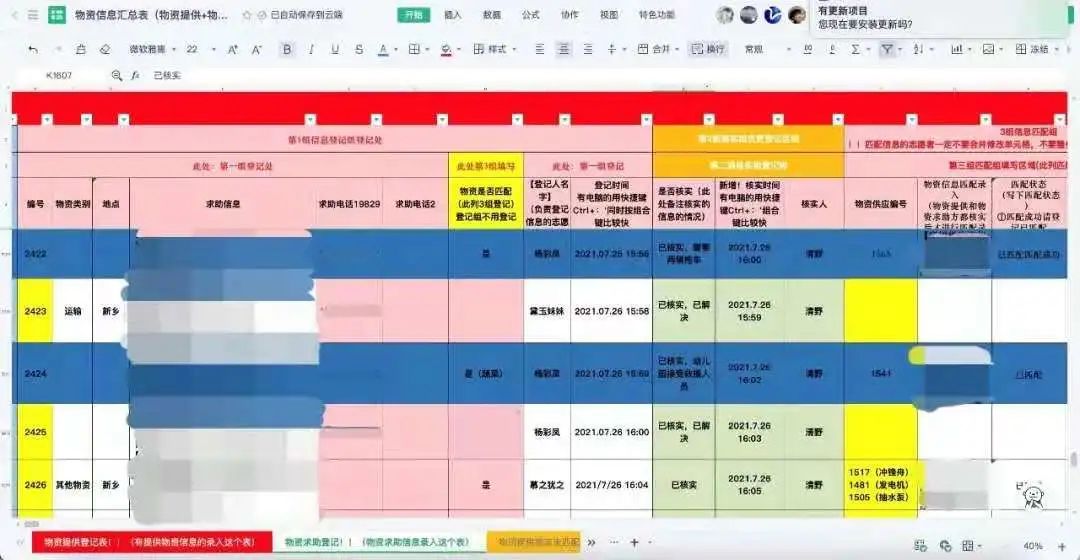Show more sheet tabs with » arrow
Screen dimensions: 1080x560
(591, 543)
